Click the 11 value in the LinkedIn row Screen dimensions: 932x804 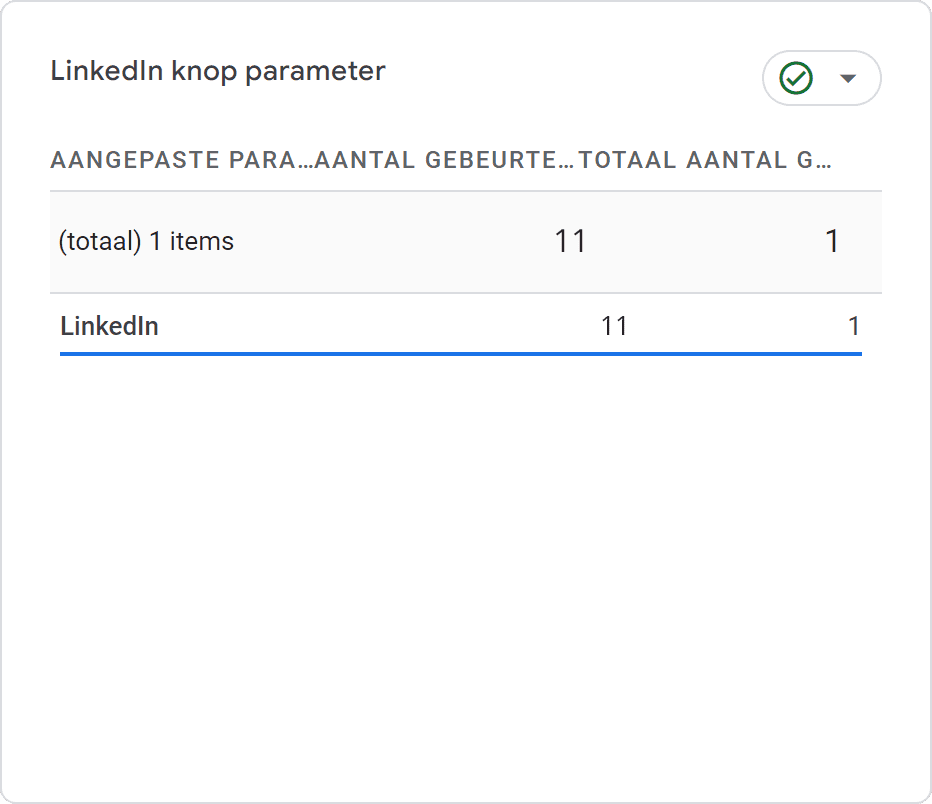point(614,325)
